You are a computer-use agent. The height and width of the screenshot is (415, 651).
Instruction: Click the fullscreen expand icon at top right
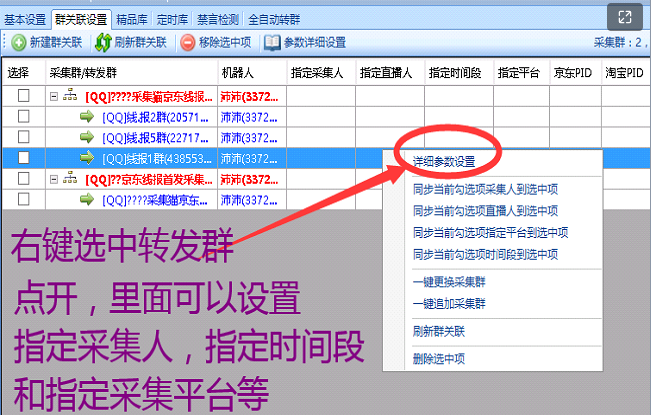(625, 17)
